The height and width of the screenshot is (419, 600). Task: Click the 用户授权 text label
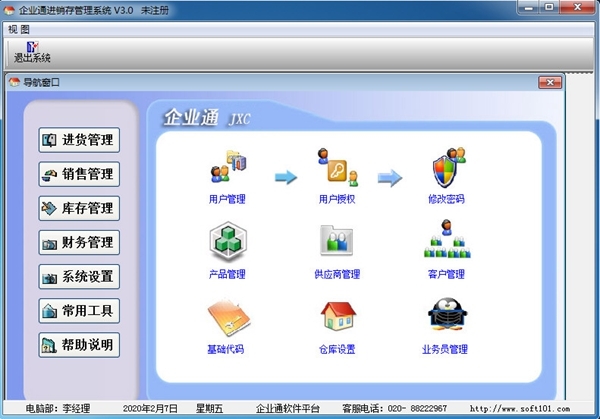(x=337, y=199)
